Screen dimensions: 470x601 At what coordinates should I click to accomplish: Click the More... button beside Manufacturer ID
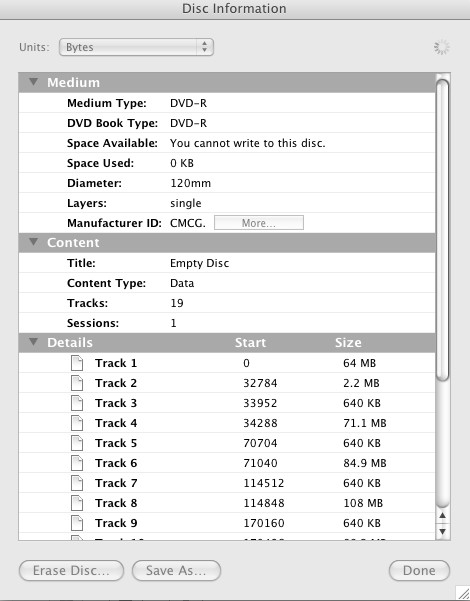coord(259,223)
